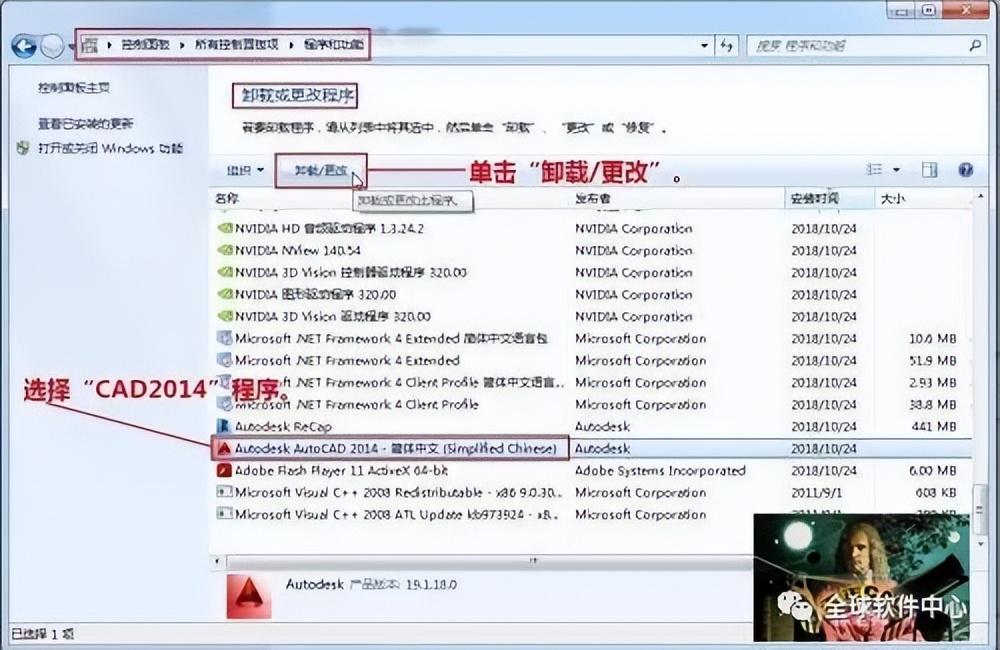
Task: Toggle the preview pane icon
Action: (930, 170)
